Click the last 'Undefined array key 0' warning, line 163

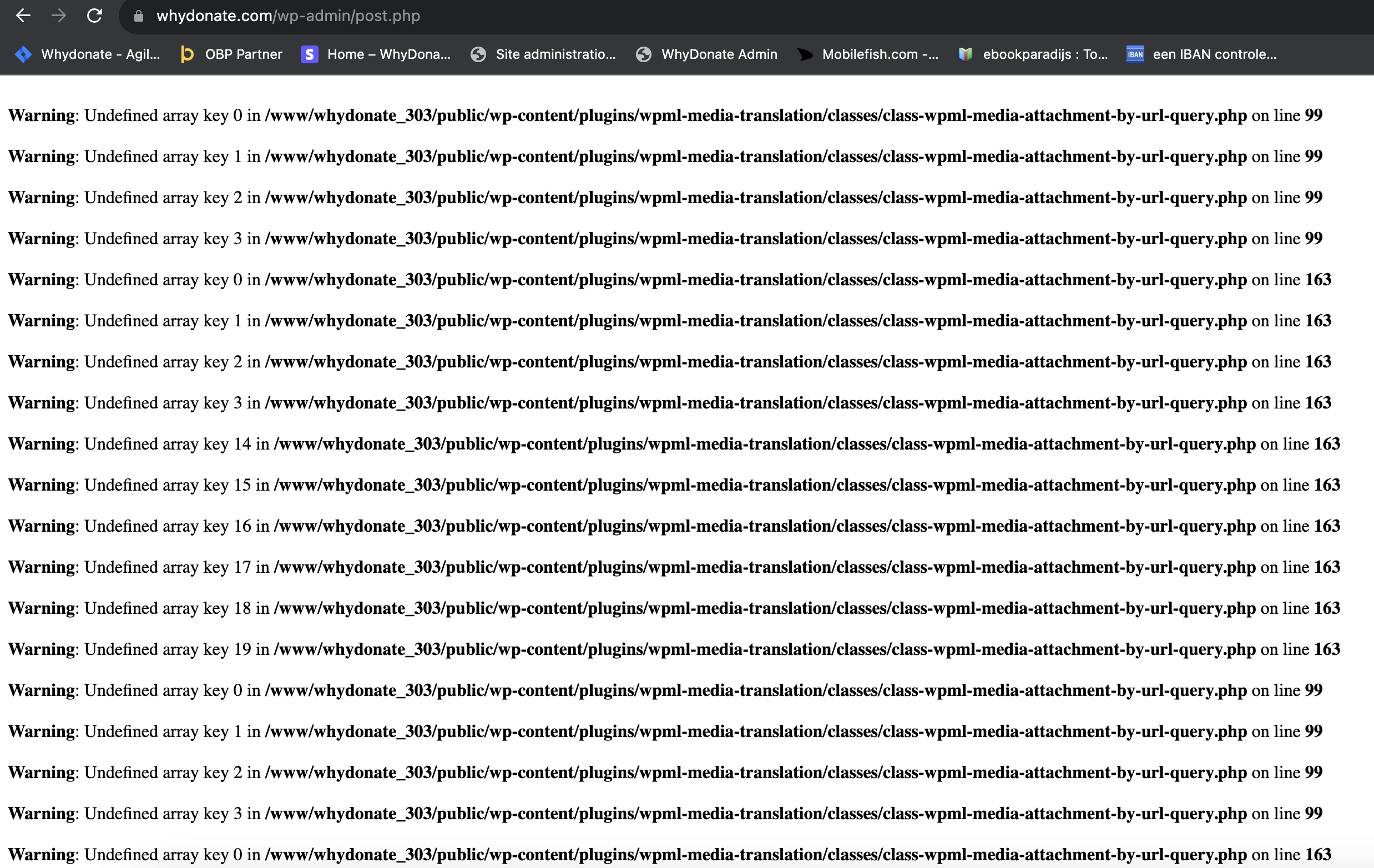click(670, 855)
